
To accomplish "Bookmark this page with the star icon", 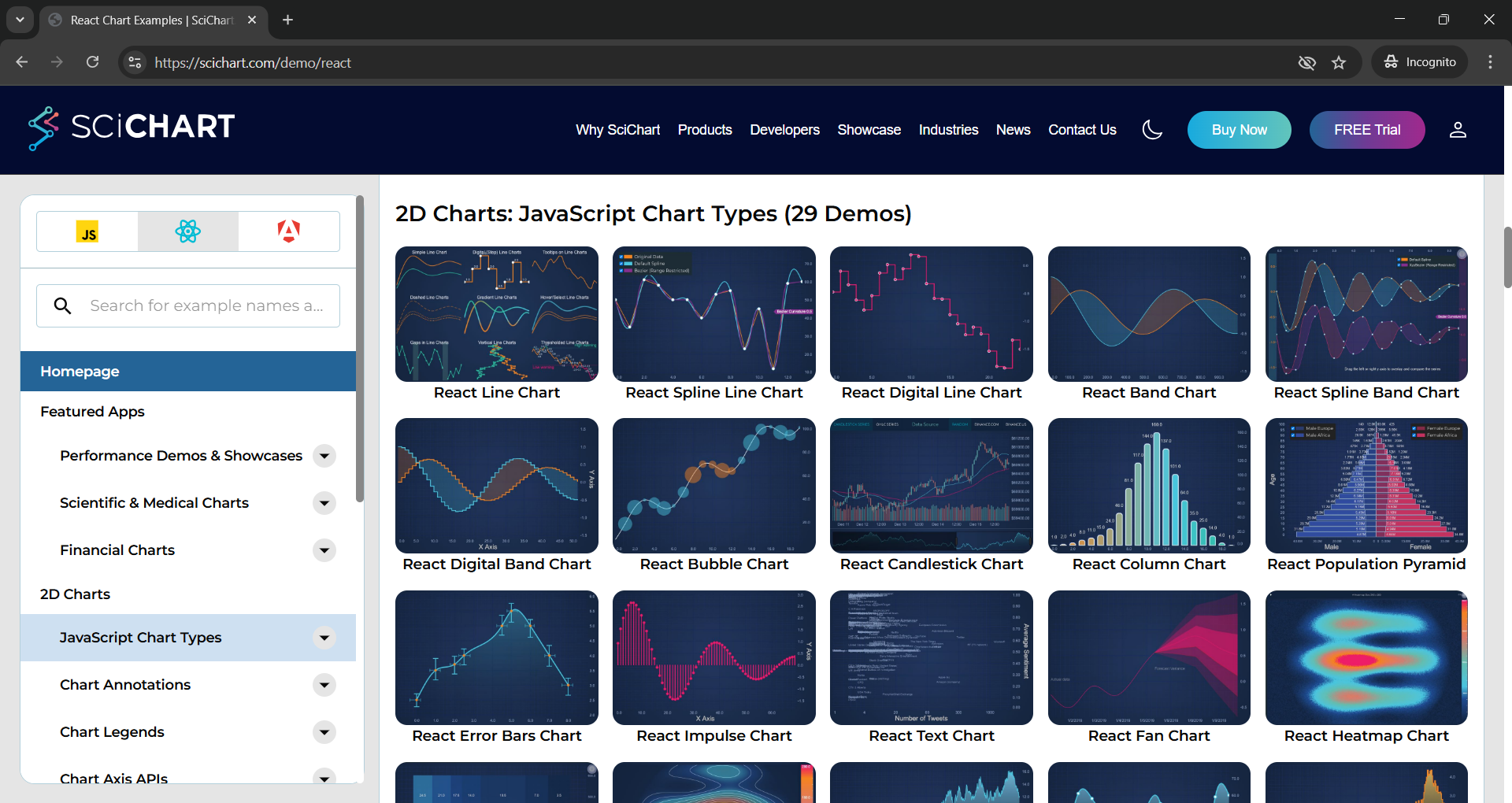I will [1339, 63].
